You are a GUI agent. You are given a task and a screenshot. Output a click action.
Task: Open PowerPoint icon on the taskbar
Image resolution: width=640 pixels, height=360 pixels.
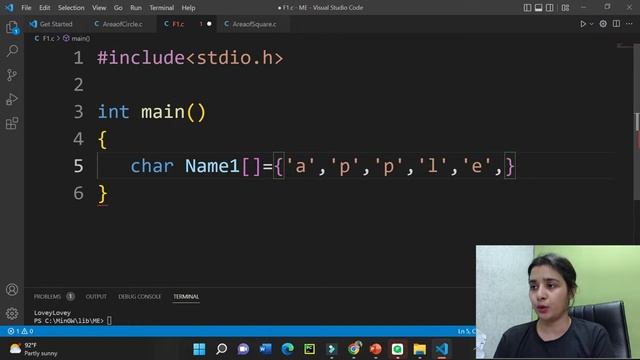376,349
